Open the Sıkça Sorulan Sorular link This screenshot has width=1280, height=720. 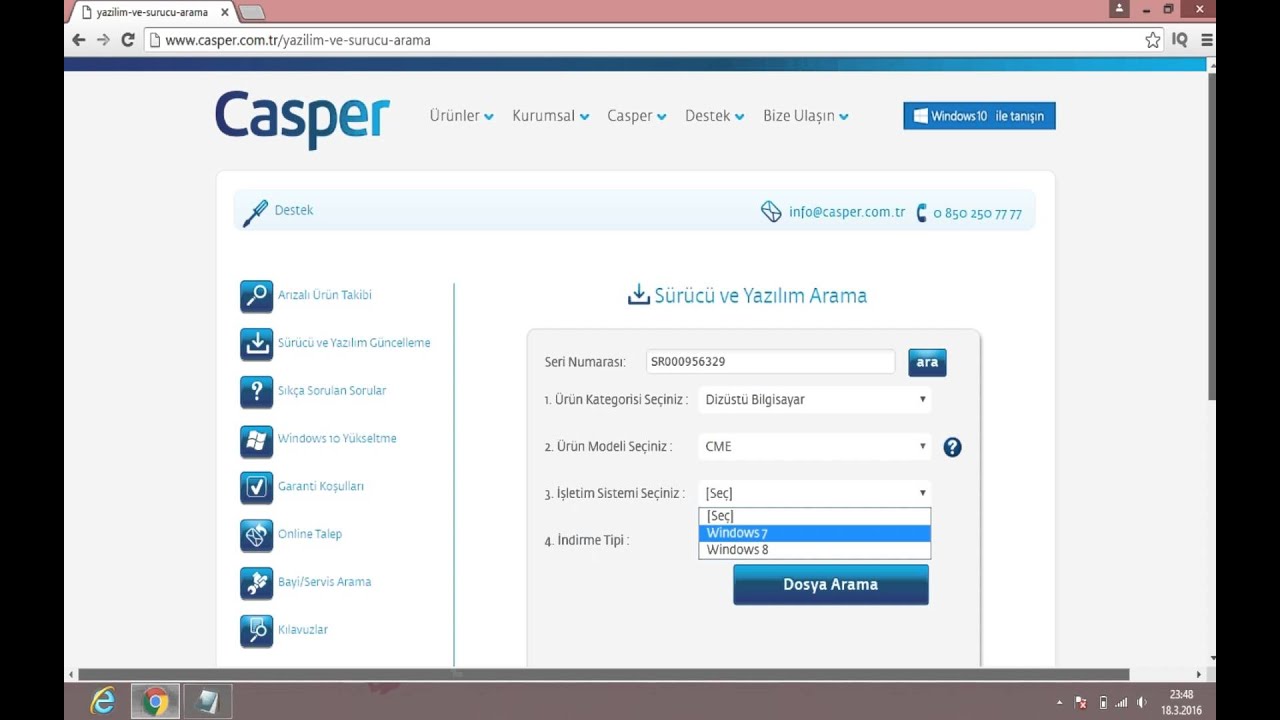click(x=332, y=391)
